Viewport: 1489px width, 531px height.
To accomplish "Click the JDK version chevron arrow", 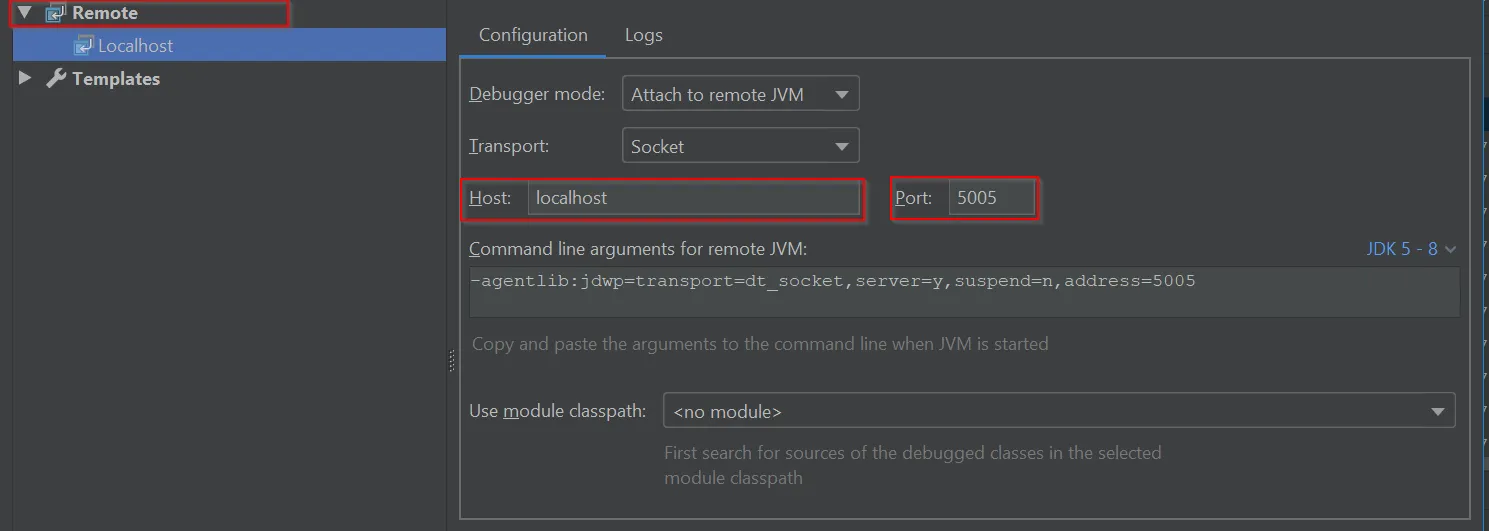I will pos(1450,250).
